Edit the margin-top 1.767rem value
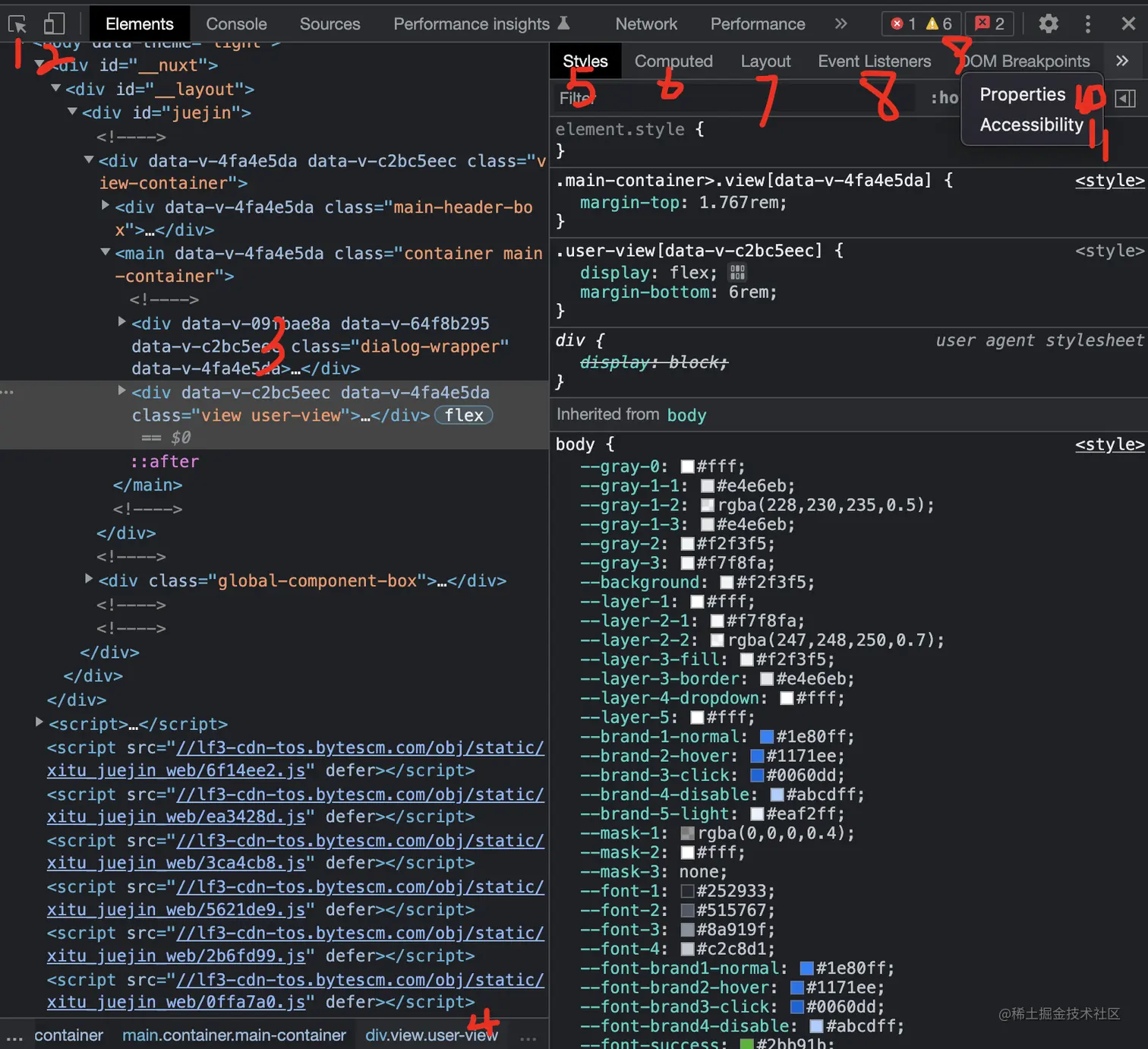The height and width of the screenshot is (1049, 1148). click(740, 203)
